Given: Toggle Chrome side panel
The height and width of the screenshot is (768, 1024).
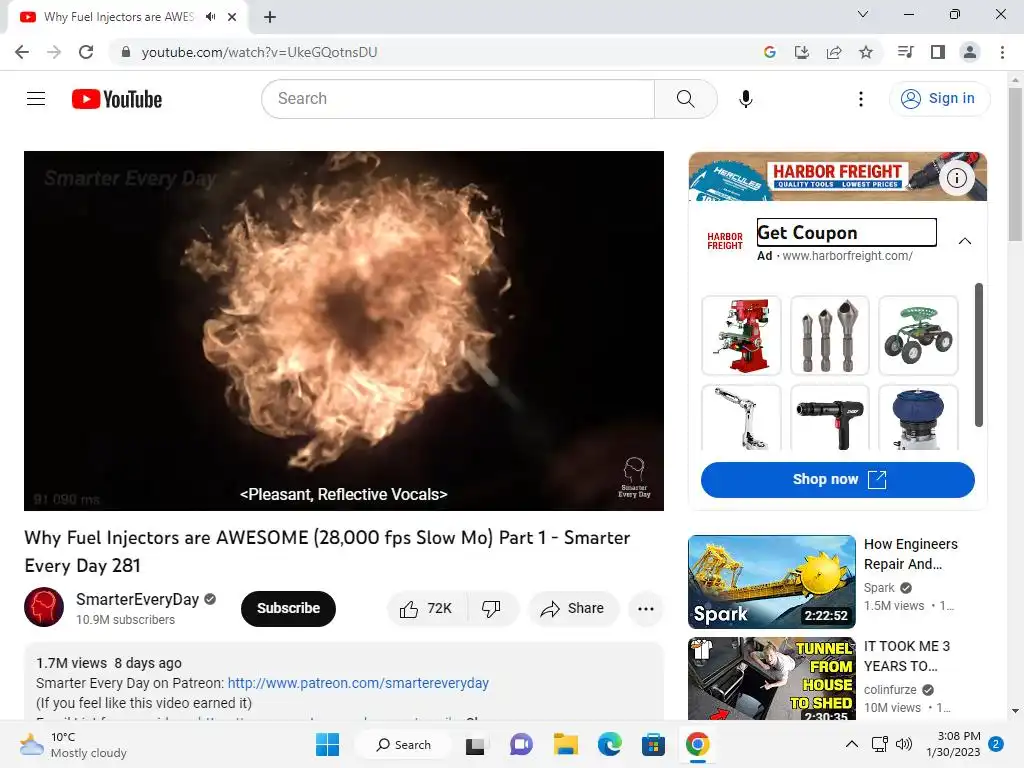Looking at the screenshot, I should tap(937, 52).
